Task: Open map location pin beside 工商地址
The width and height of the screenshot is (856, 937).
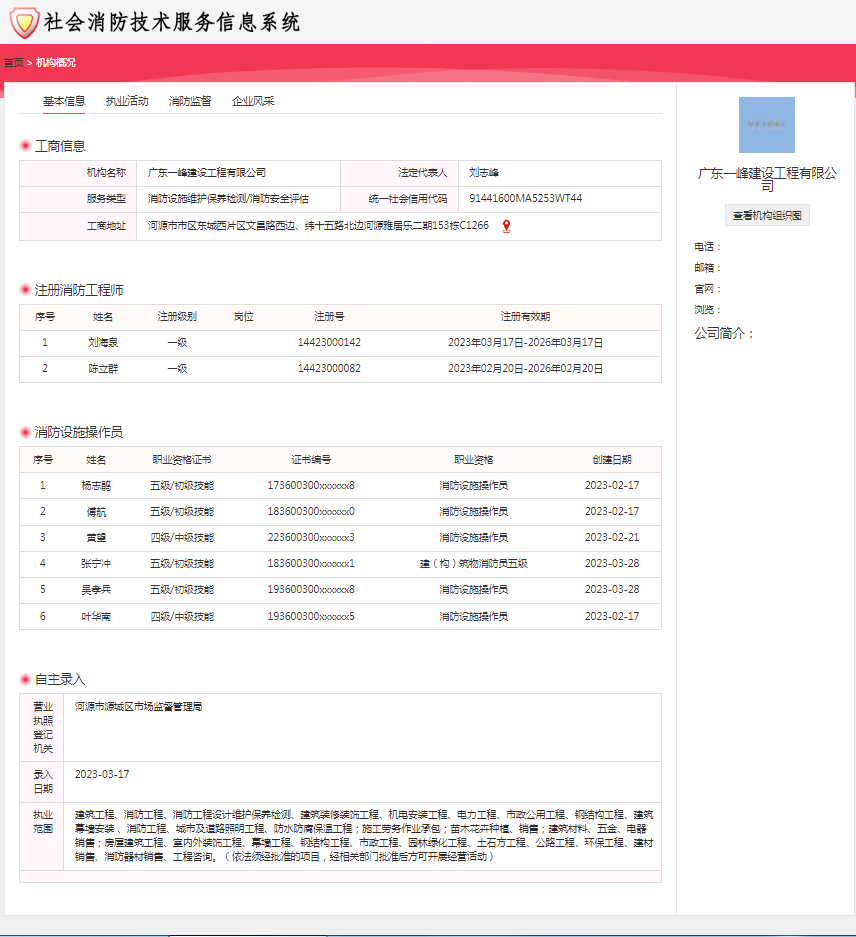Action: point(508,226)
